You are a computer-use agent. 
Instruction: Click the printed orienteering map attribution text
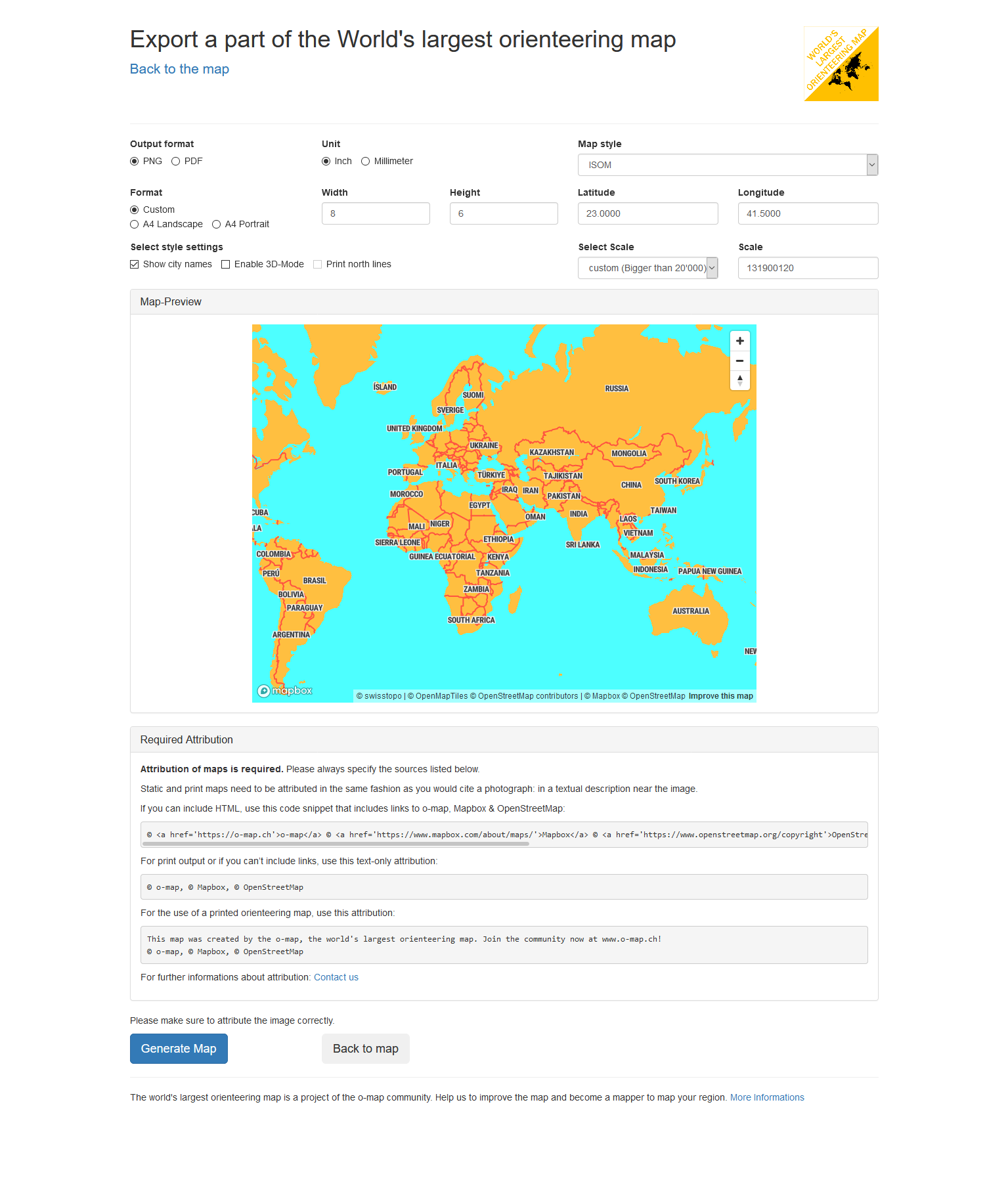point(504,945)
